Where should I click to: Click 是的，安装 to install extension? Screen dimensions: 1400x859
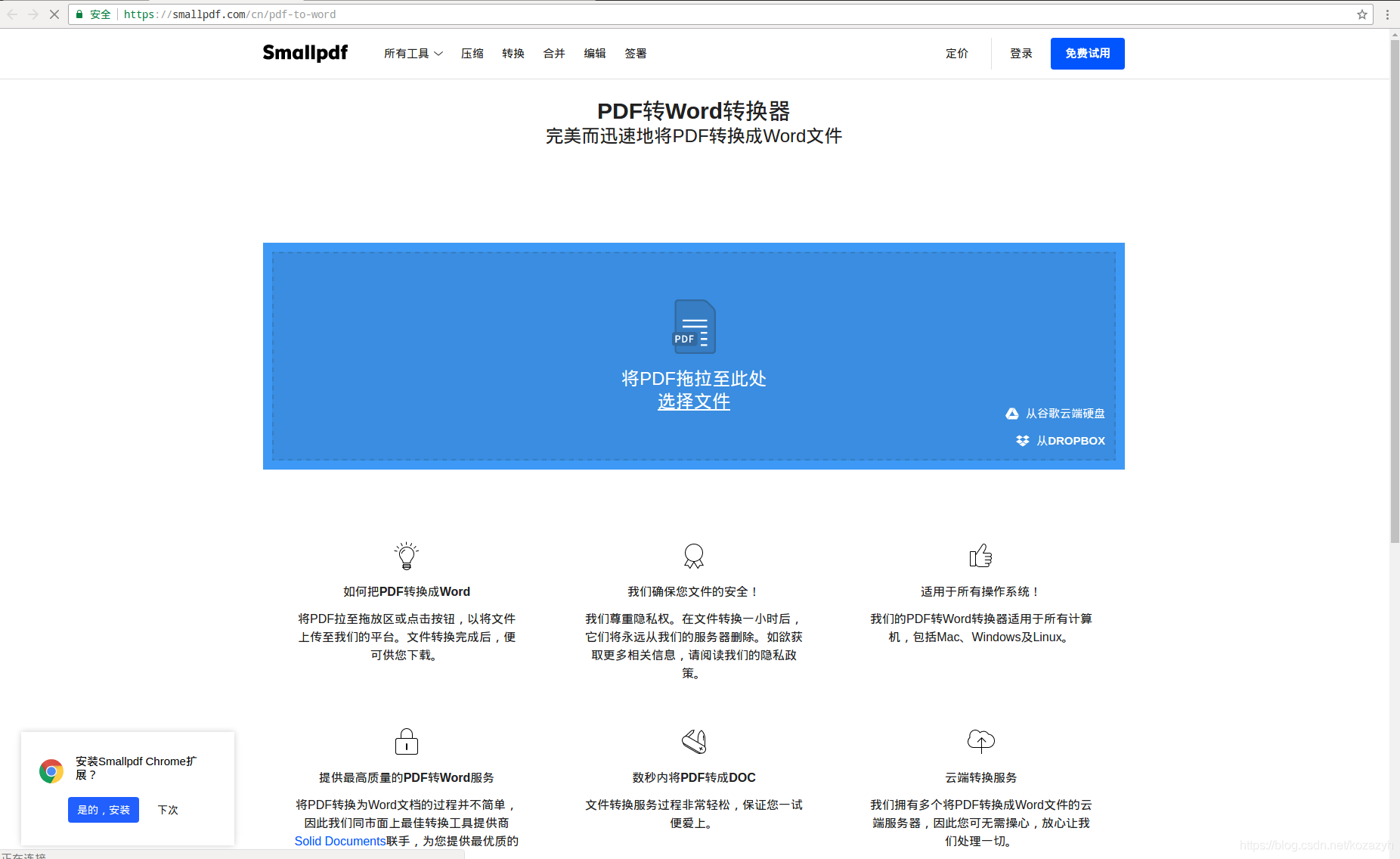click(104, 810)
